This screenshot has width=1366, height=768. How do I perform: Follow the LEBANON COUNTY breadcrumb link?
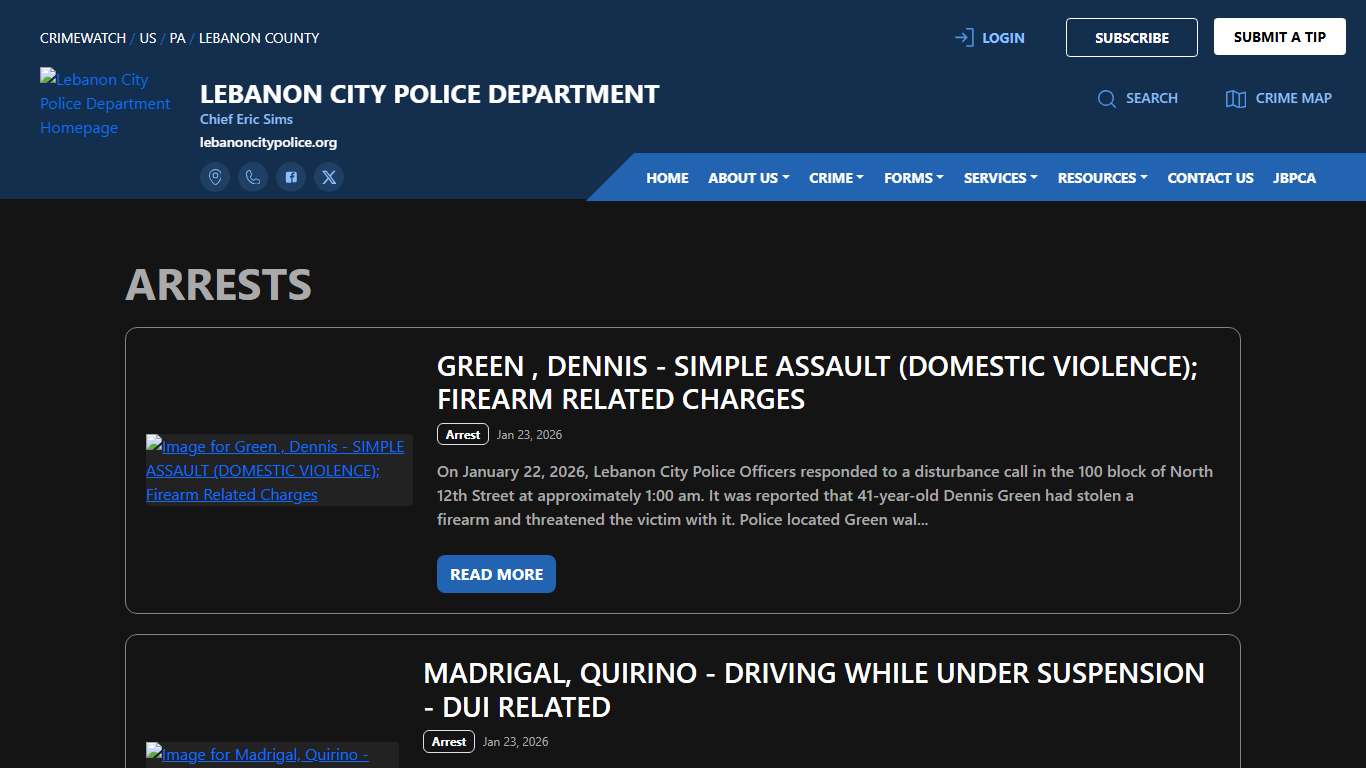[x=258, y=38]
